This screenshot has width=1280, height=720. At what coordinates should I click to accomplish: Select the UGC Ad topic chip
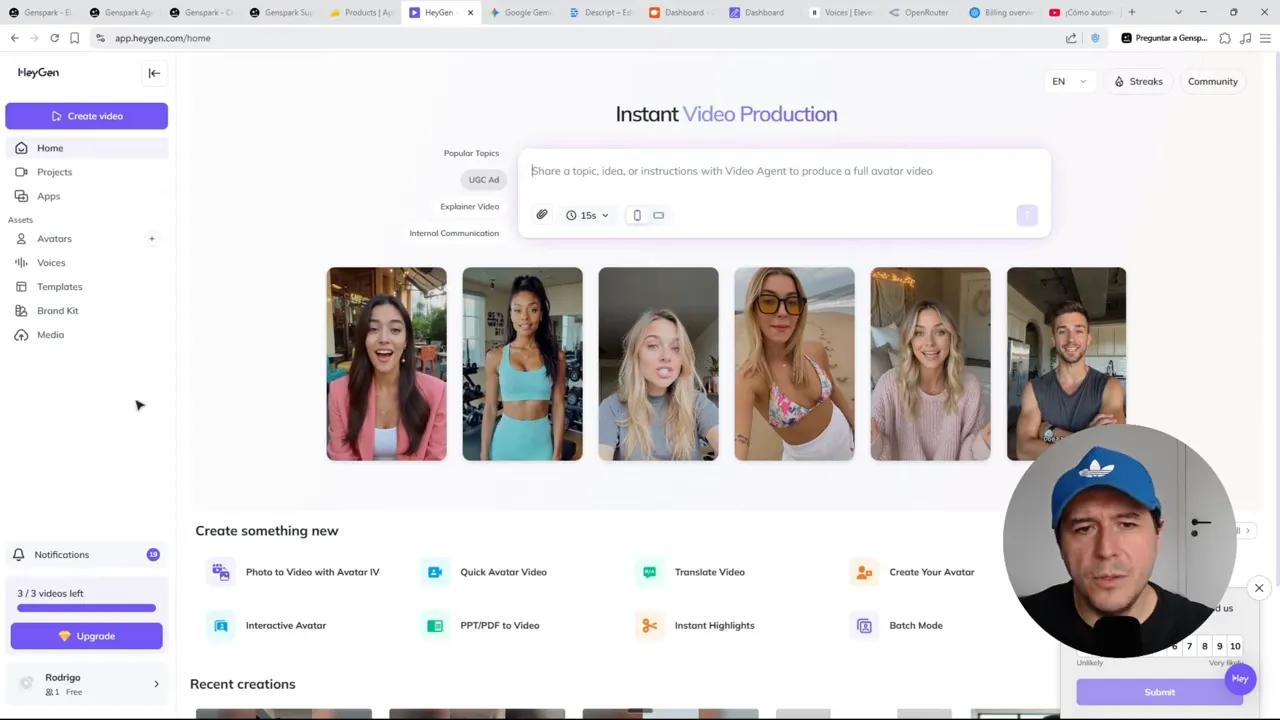tap(483, 180)
